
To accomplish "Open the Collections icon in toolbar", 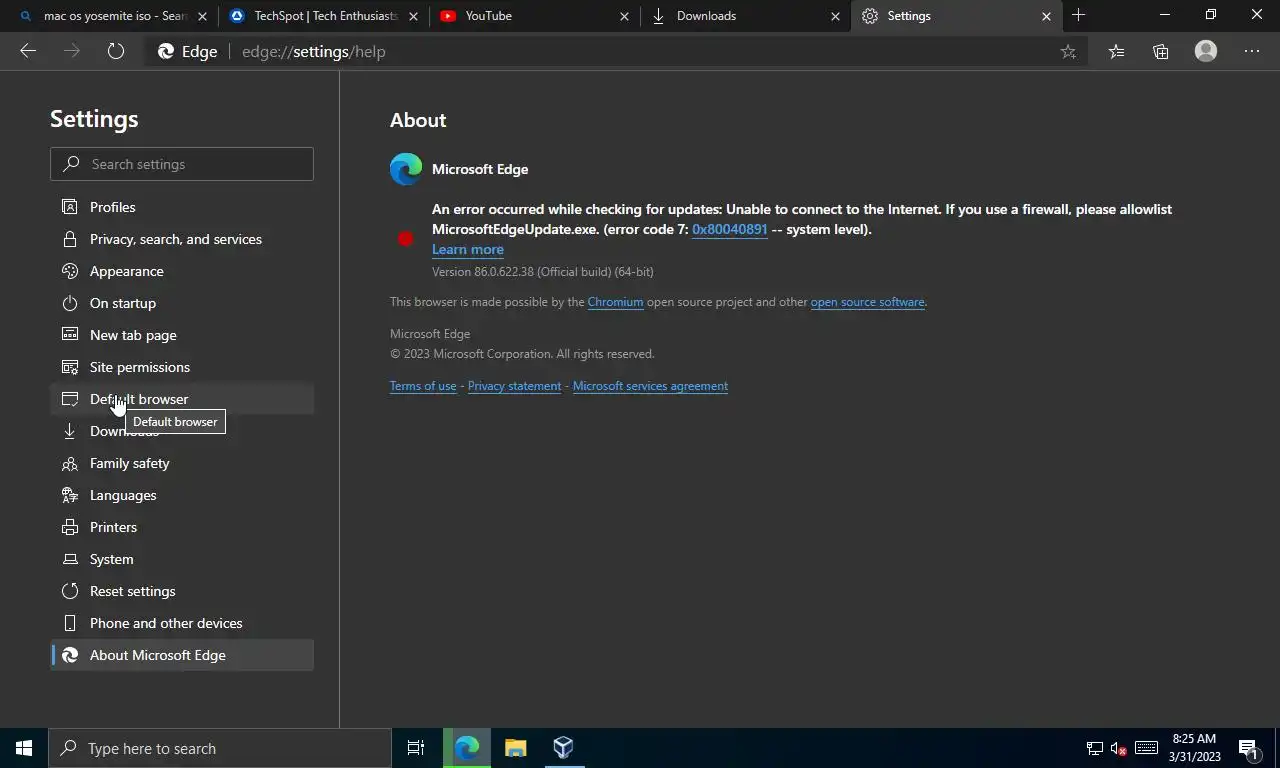I will (x=1160, y=51).
